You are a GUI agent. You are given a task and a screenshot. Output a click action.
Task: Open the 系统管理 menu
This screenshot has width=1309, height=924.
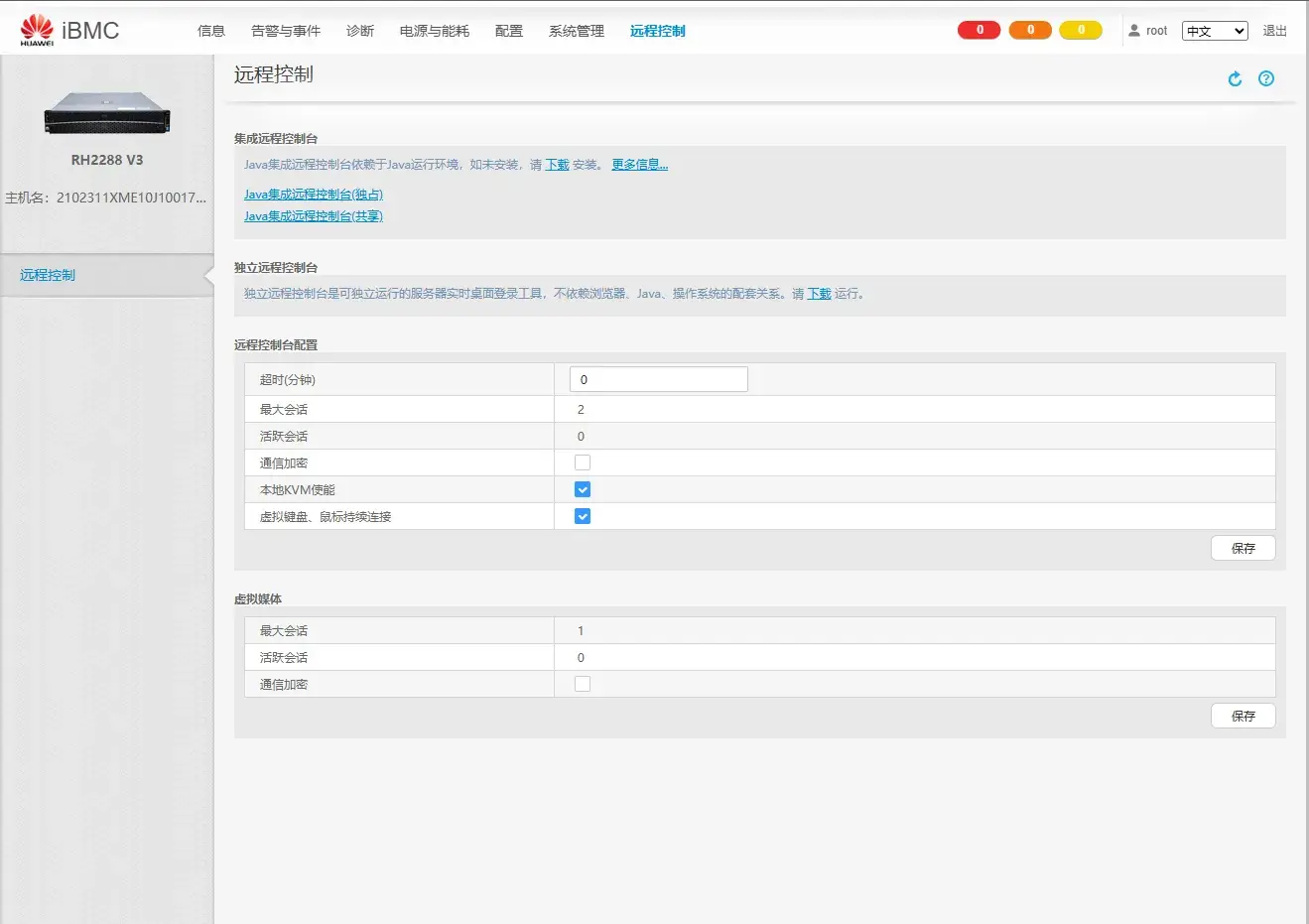(577, 31)
